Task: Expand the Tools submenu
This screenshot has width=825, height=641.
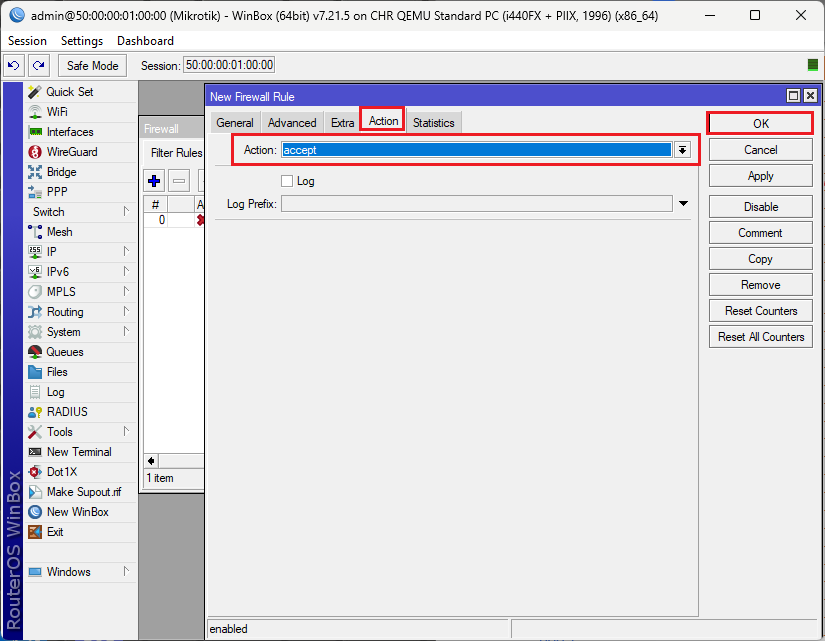Action: 126,432
